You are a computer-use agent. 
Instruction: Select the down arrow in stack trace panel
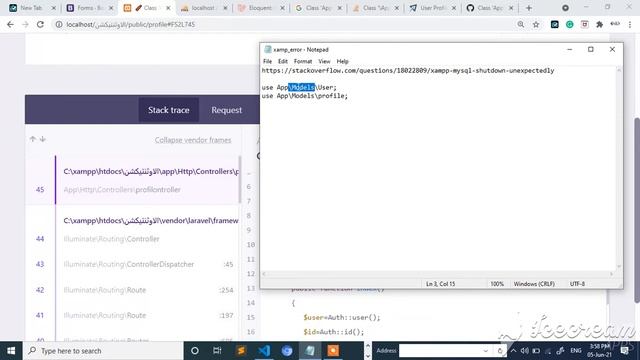(x=42, y=139)
